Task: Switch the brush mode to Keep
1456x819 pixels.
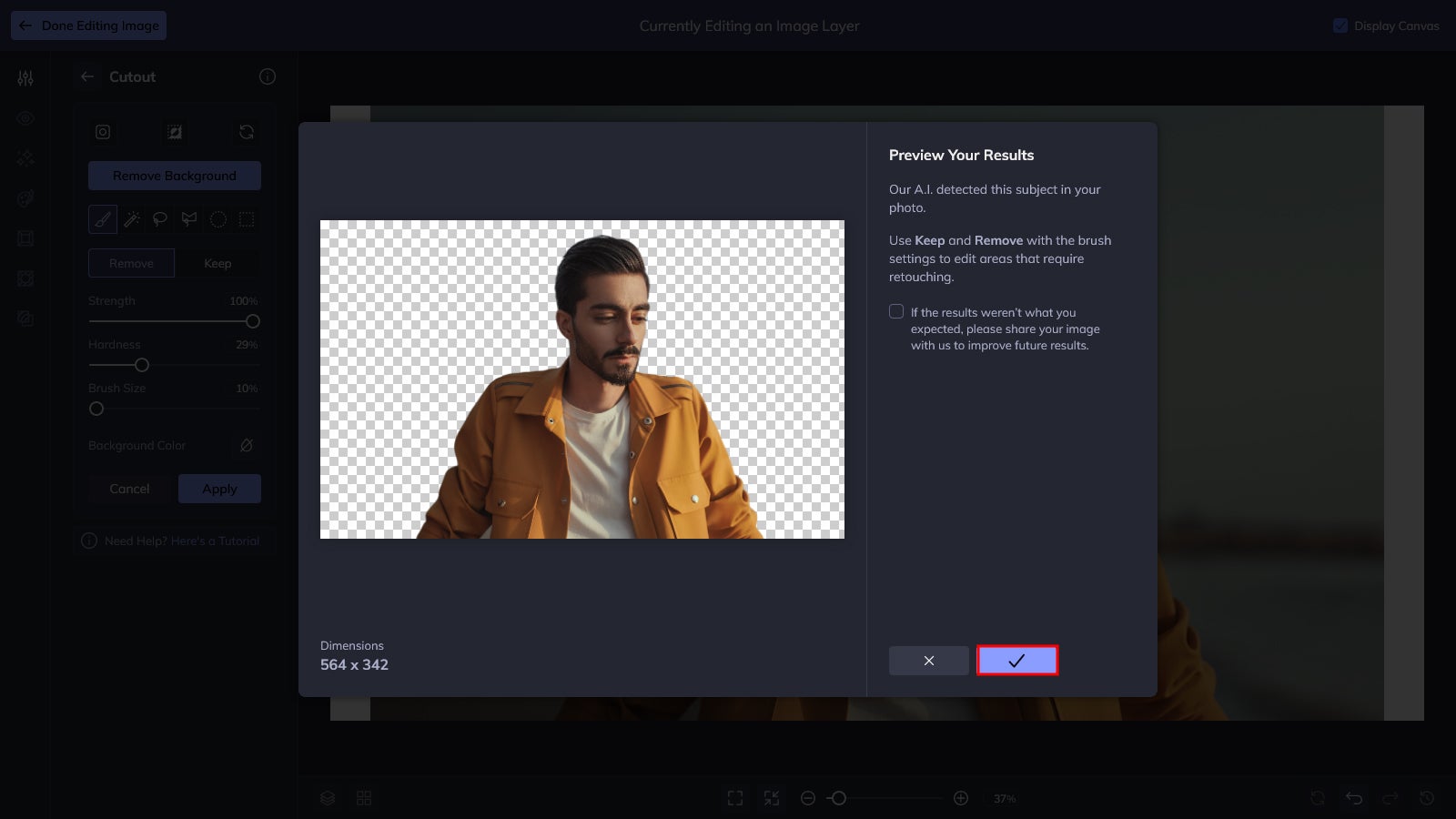Action: 217,263
